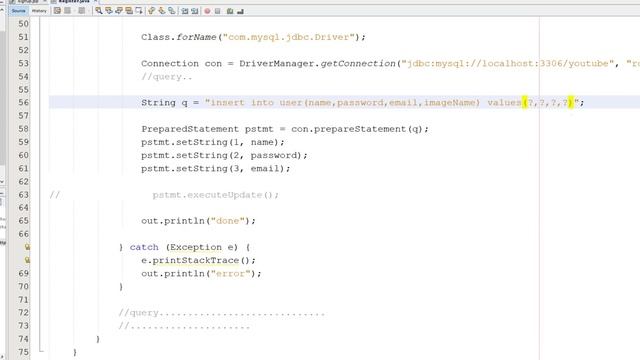The image size is (640, 360).
Task: Jump to Last Edit location icon
Action: pyautogui.click(x=57, y=11)
